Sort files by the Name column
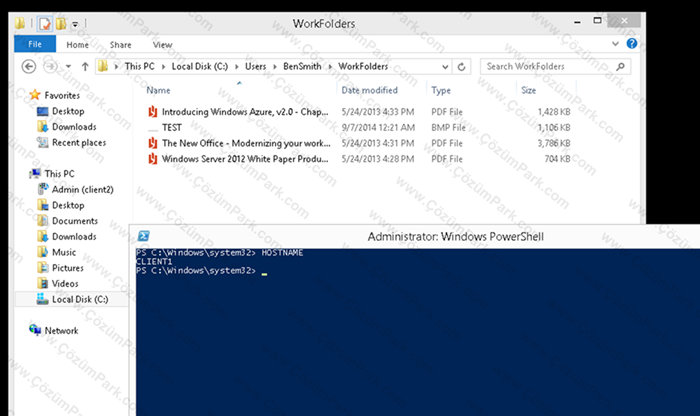Image resolution: width=700 pixels, height=416 pixels. click(158, 90)
